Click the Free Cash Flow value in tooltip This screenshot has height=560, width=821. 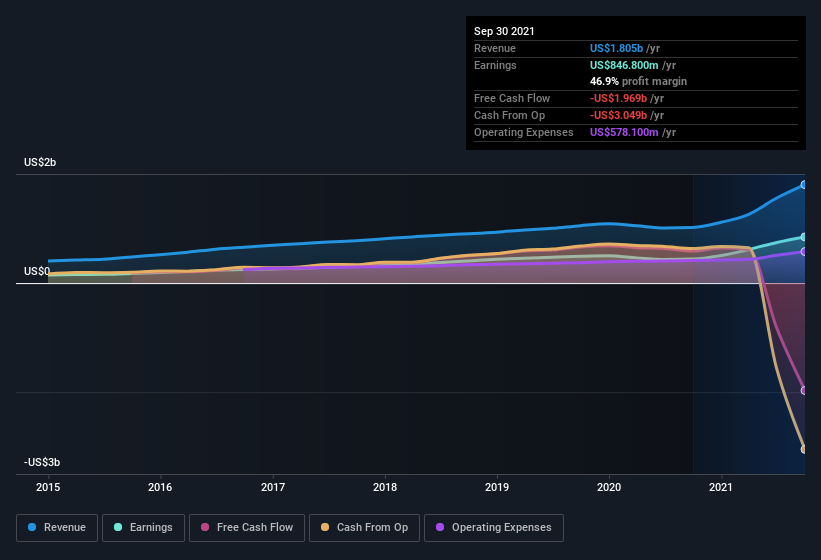pos(618,98)
